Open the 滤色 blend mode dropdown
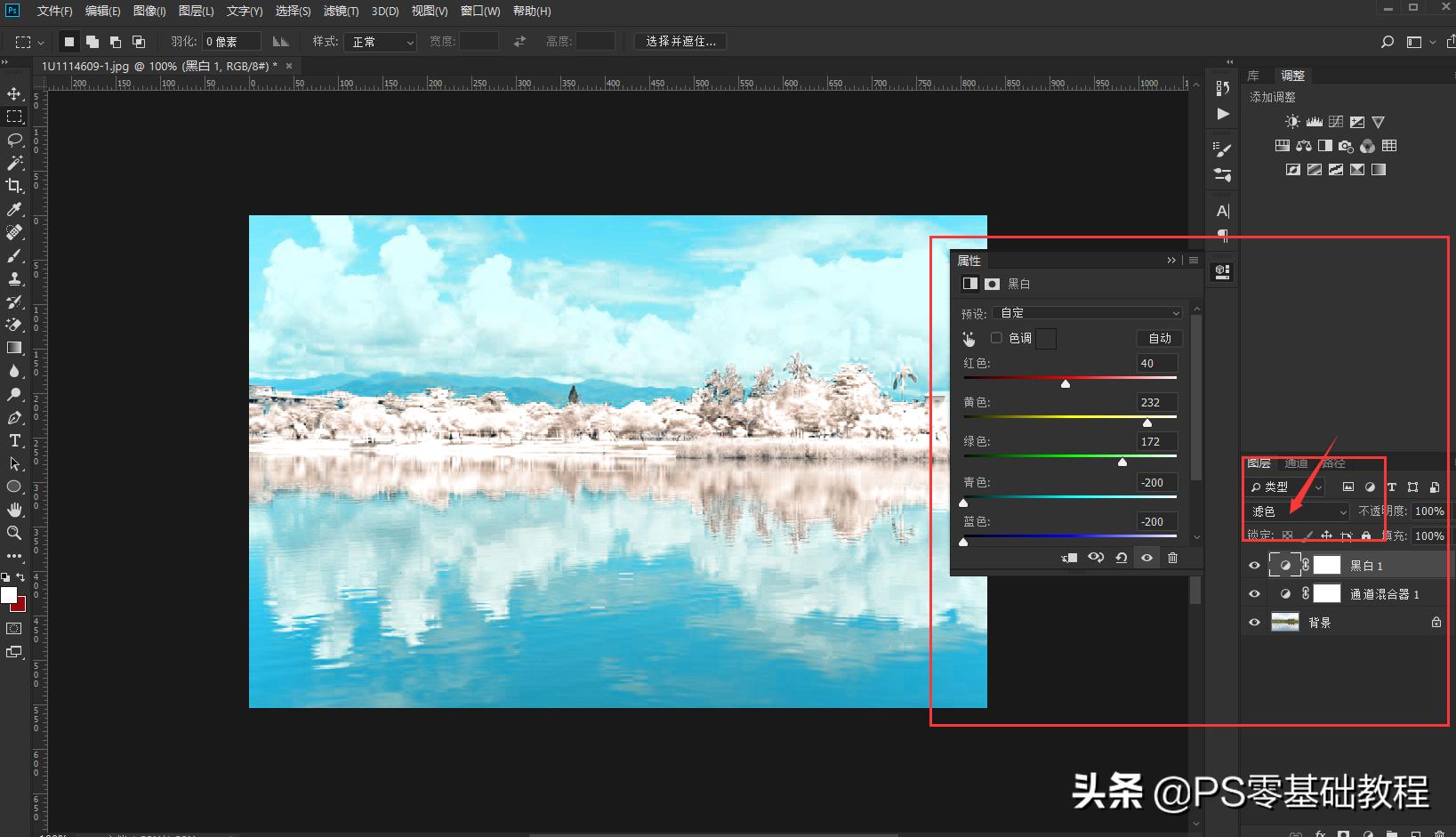This screenshot has width=1456, height=837. tap(1298, 511)
